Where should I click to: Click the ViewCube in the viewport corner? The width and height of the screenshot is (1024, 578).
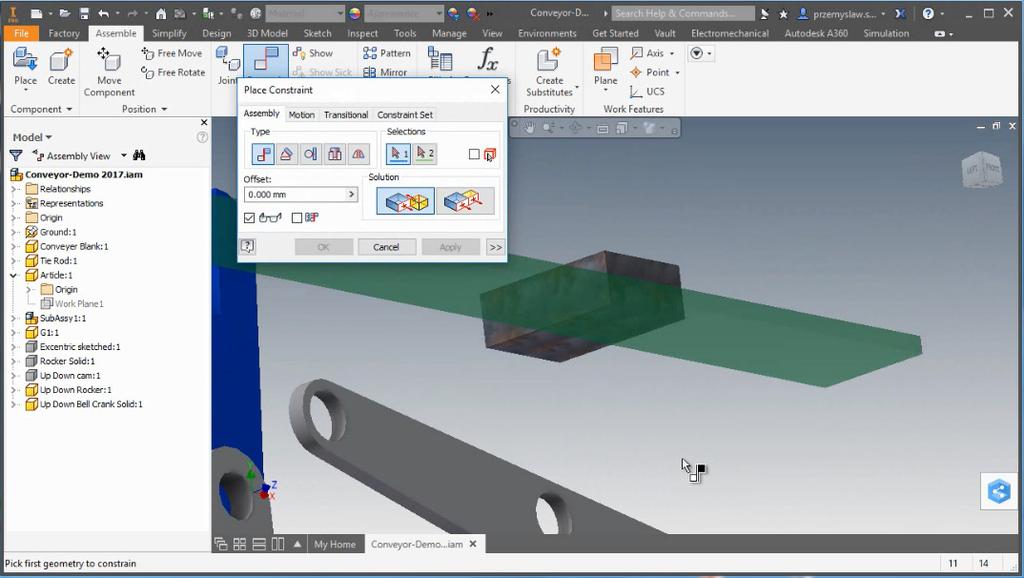[x=981, y=171]
